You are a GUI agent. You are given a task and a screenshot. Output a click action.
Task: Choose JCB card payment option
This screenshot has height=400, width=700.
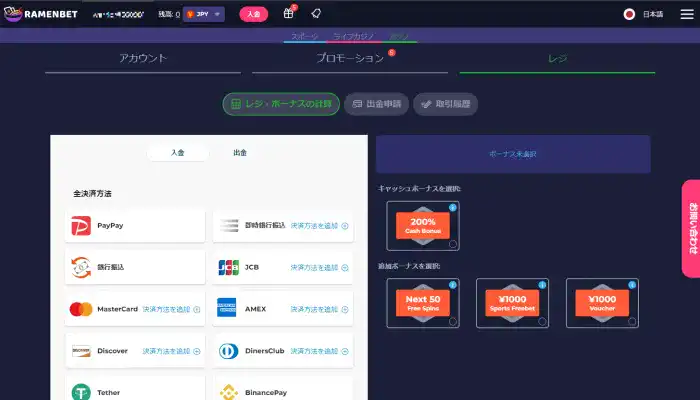pos(283,268)
